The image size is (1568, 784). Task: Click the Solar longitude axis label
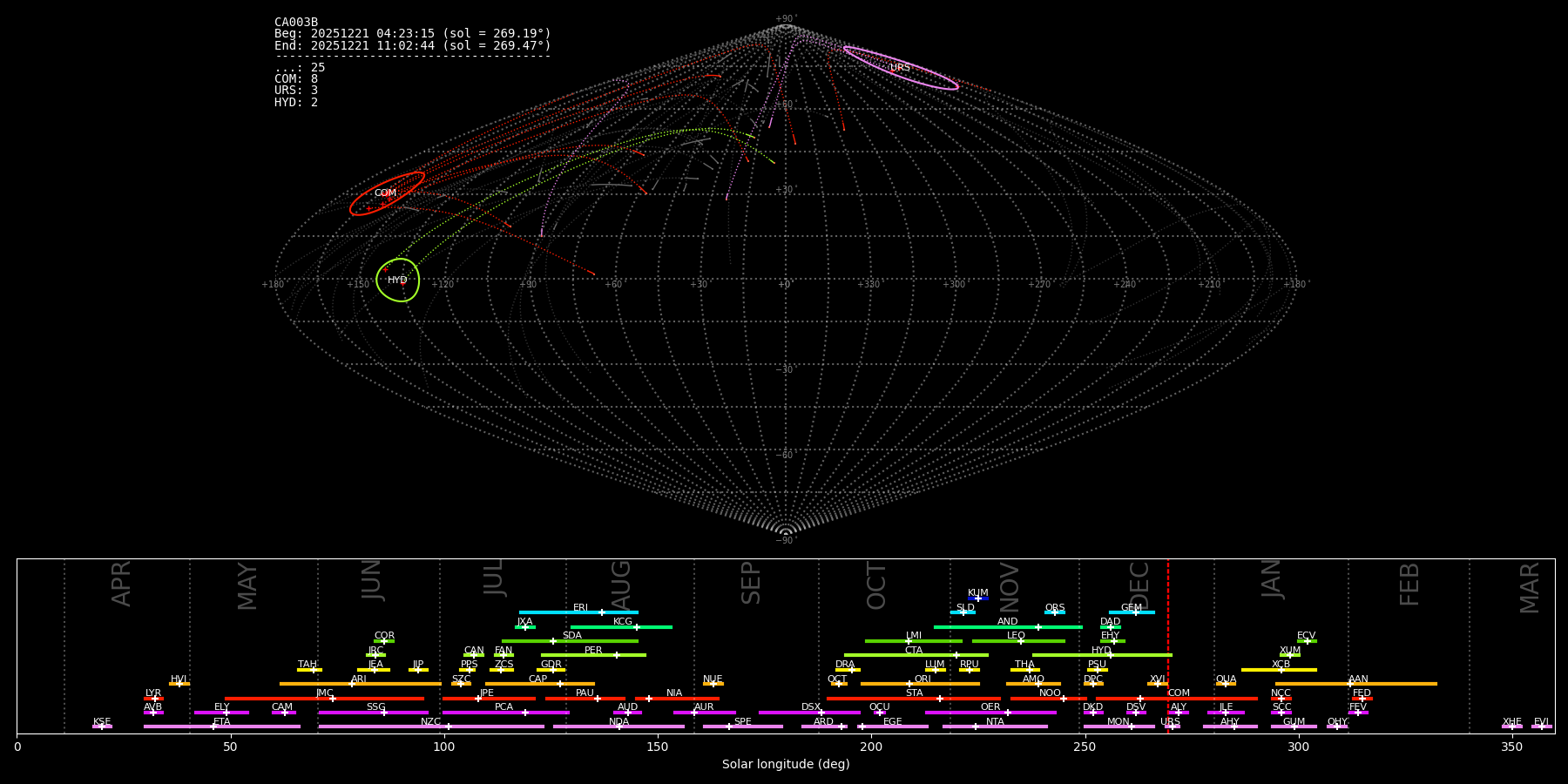(x=785, y=765)
